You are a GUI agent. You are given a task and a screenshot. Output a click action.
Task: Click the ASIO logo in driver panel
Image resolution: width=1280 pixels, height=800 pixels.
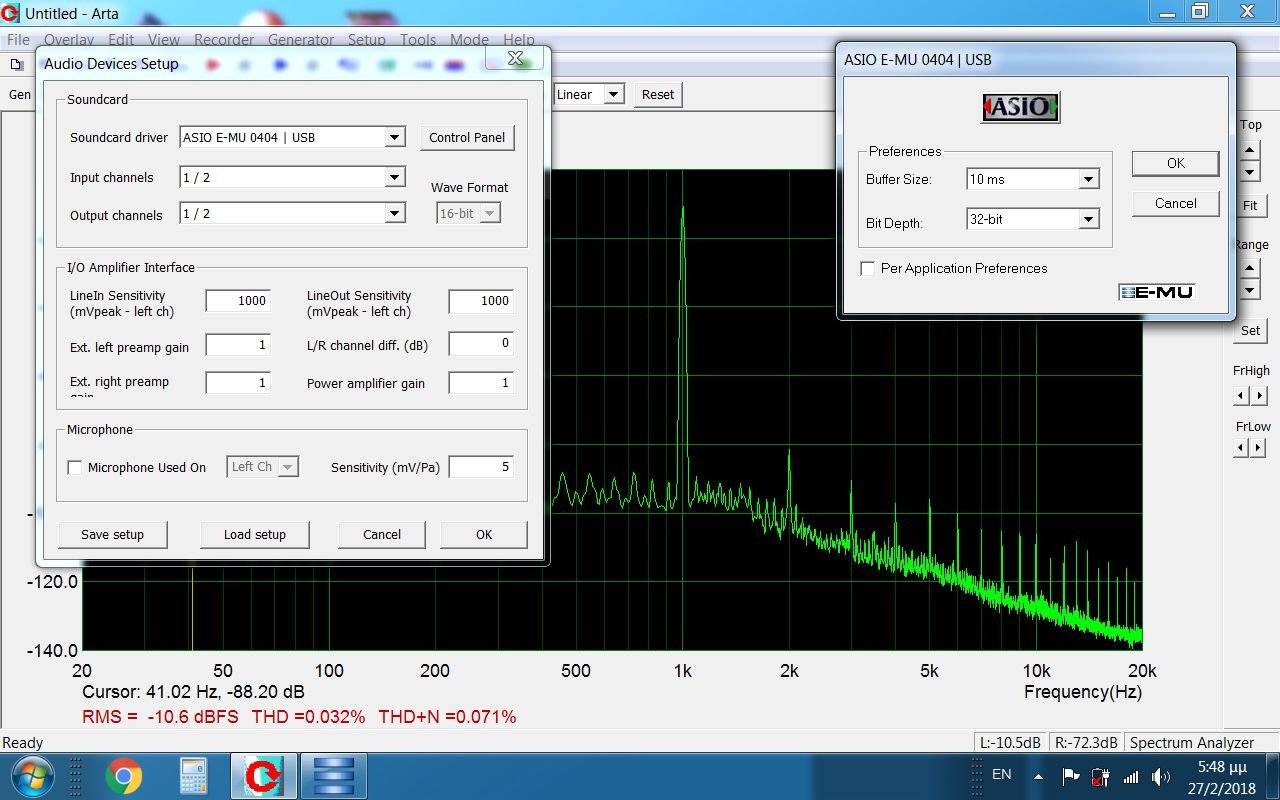[x=1020, y=107]
